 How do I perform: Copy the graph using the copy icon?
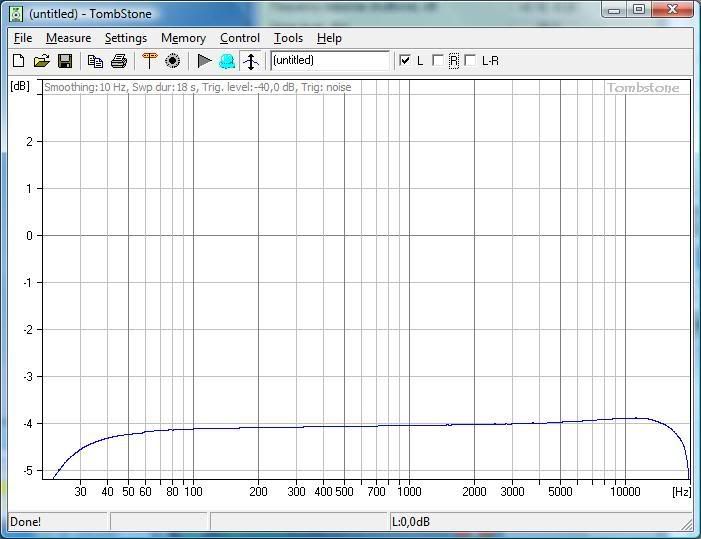[95, 61]
